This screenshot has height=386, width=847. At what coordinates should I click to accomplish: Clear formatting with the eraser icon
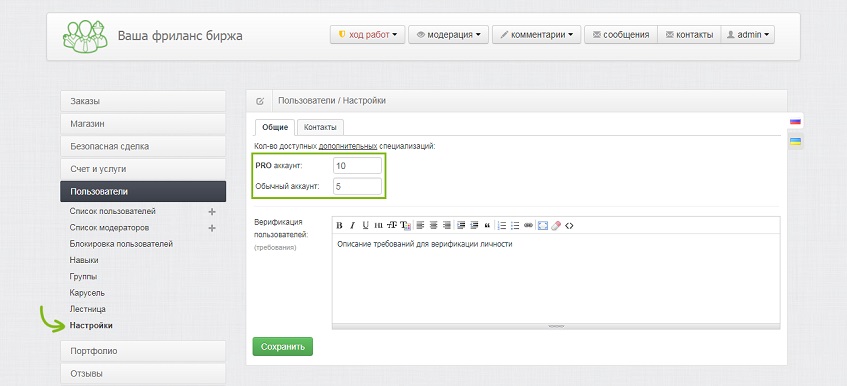556,225
